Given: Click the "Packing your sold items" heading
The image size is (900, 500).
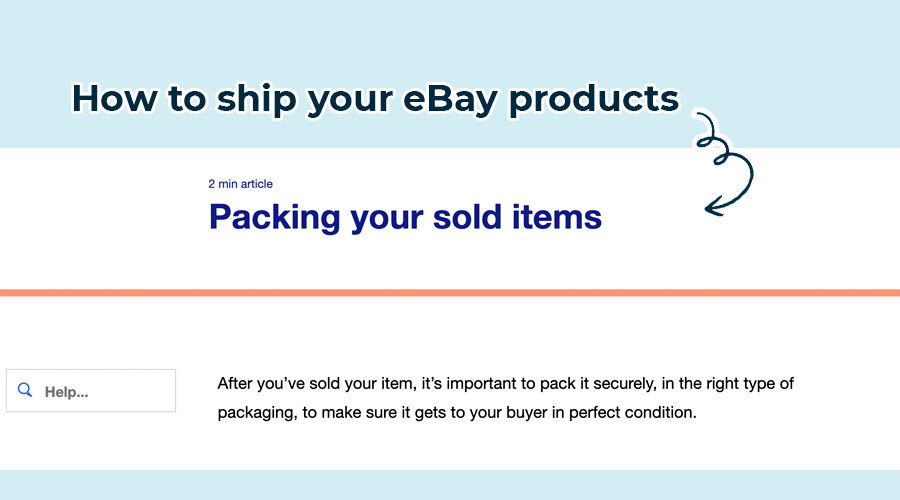Looking at the screenshot, I should (x=405, y=217).
